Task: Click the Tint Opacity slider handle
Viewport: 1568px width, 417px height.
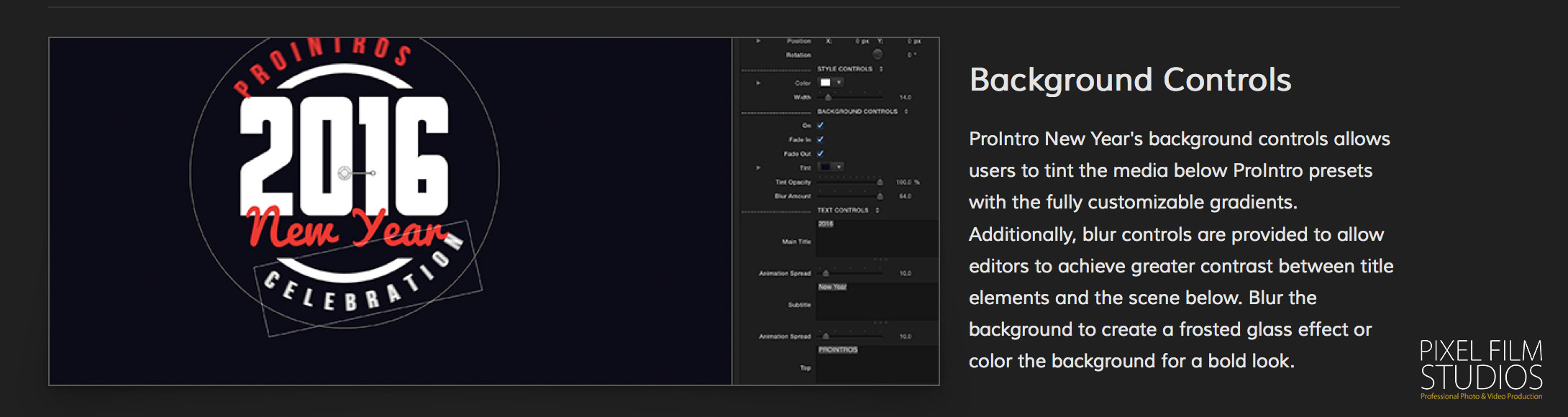Action: click(x=880, y=183)
